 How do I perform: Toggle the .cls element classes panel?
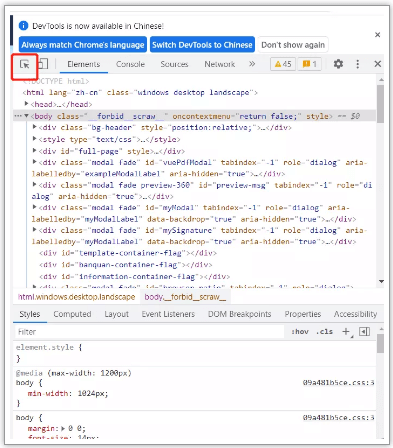click(324, 332)
